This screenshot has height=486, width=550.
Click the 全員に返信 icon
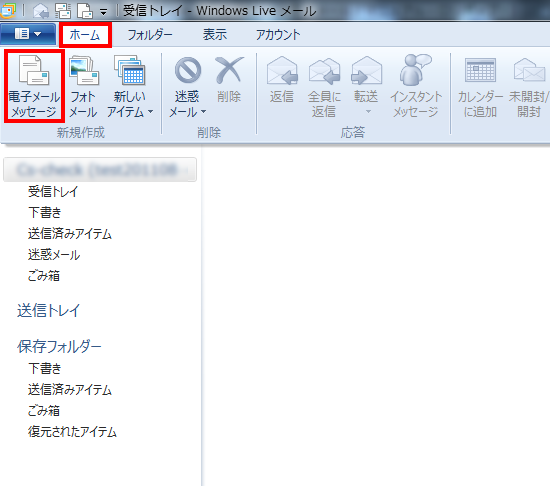[324, 71]
